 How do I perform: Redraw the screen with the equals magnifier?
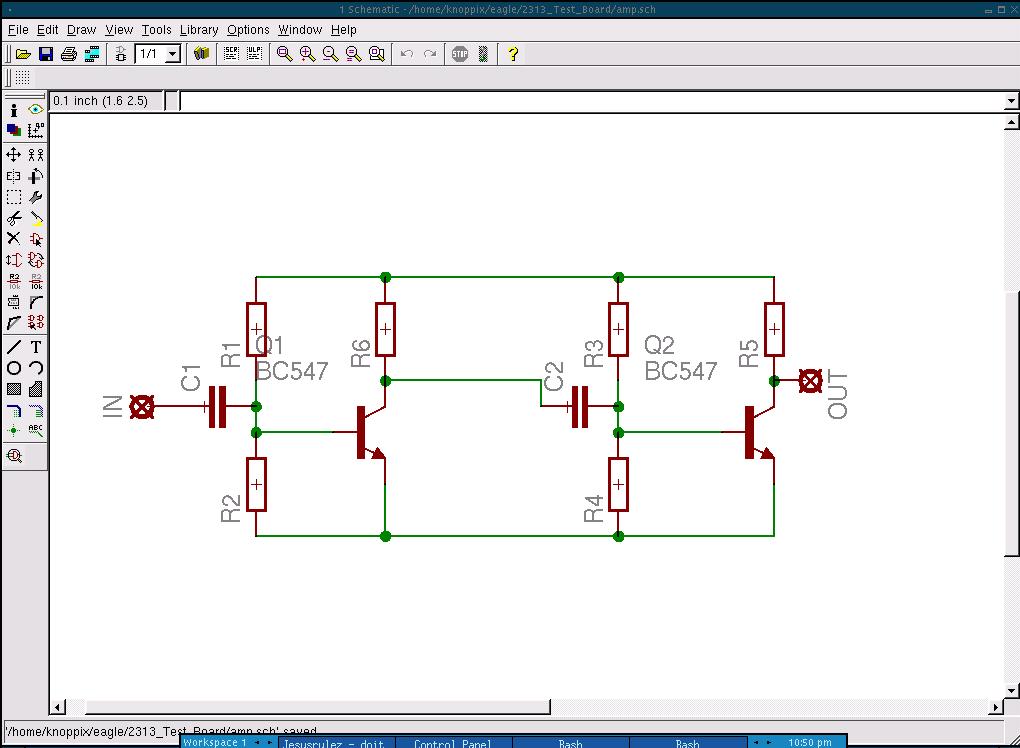click(x=353, y=54)
